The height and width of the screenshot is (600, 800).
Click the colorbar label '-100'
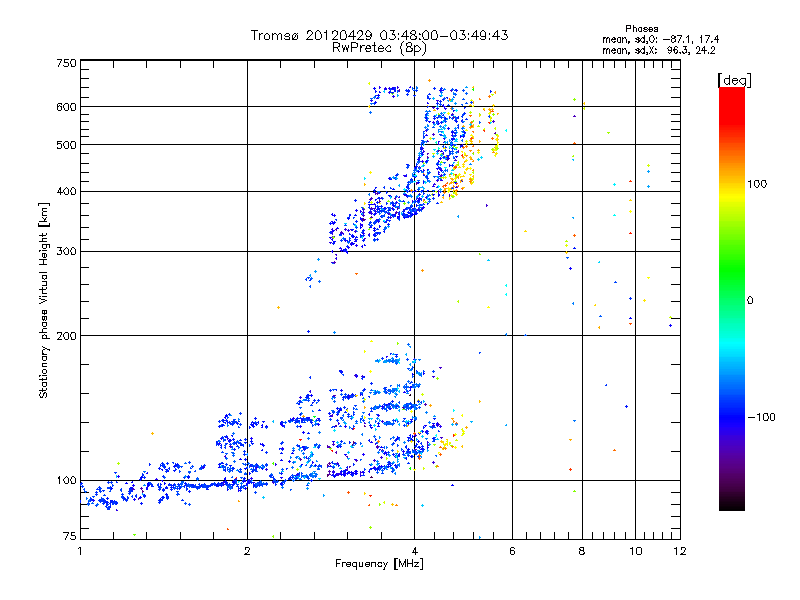(761, 417)
